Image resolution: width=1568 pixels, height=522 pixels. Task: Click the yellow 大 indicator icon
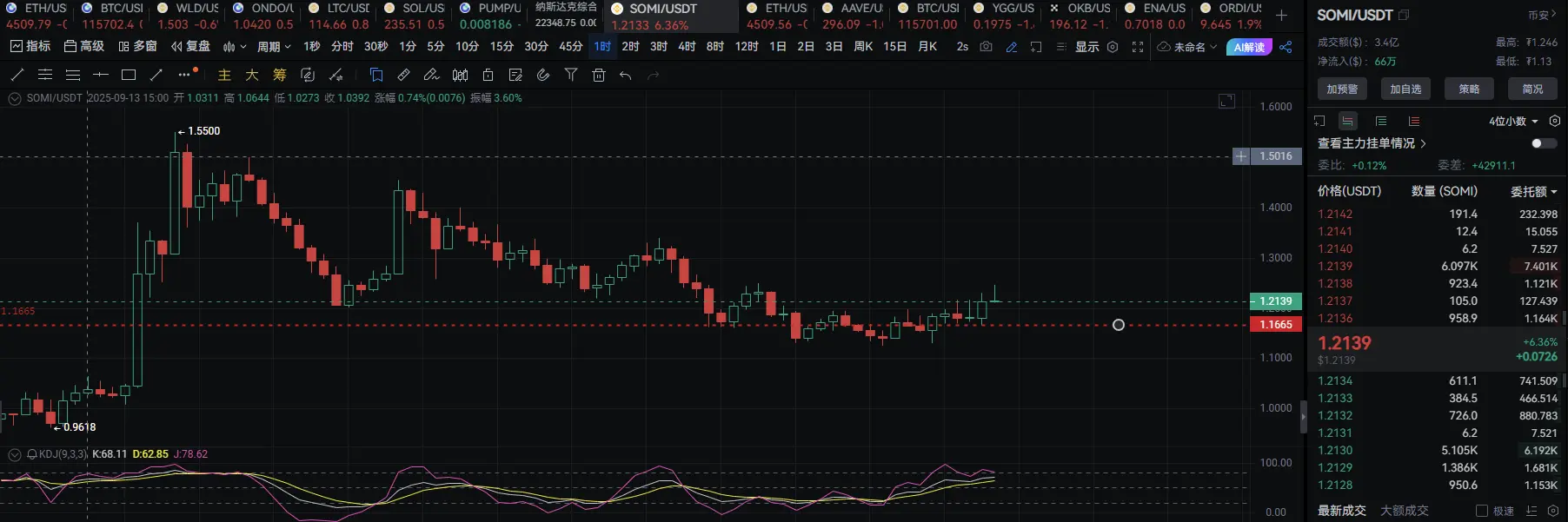pyautogui.click(x=252, y=75)
